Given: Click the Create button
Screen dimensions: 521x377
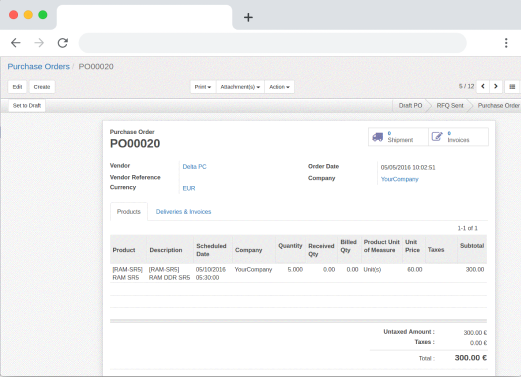Looking at the screenshot, I should pos(42,87).
